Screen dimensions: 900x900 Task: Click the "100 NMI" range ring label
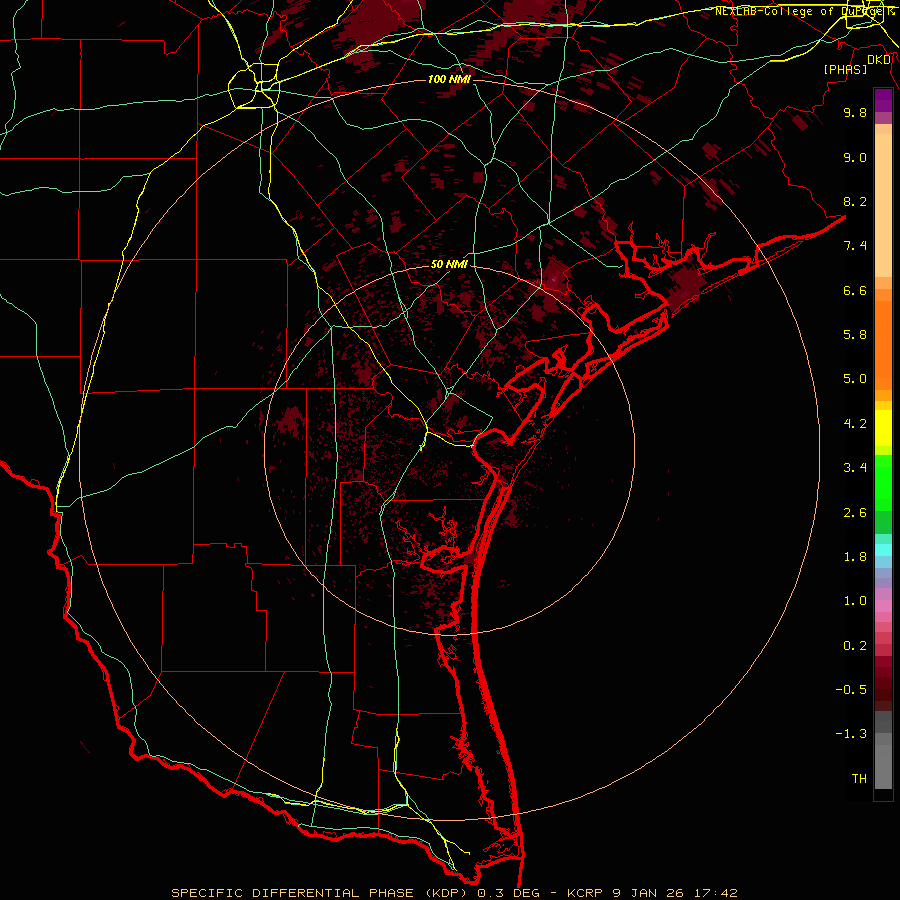pos(449,79)
